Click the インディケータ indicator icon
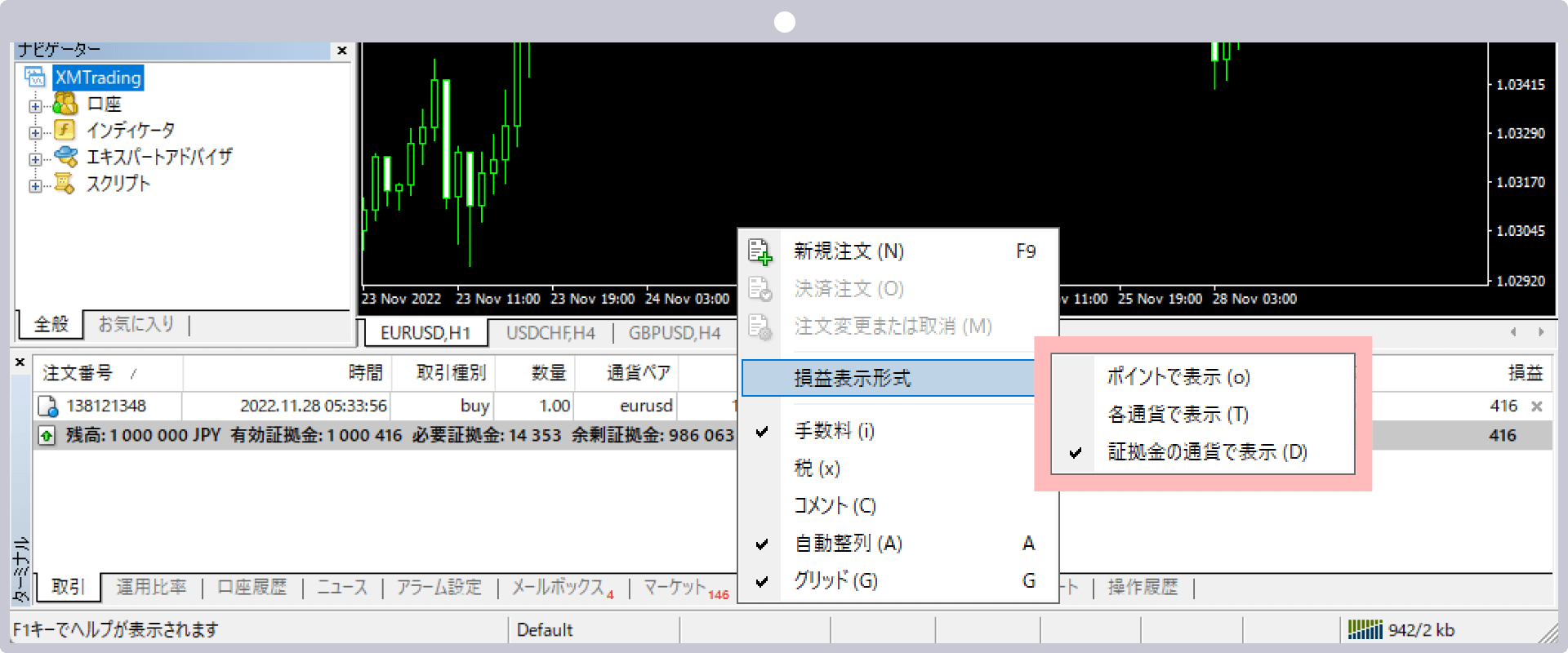This screenshot has width=1568, height=653. point(65,130)
